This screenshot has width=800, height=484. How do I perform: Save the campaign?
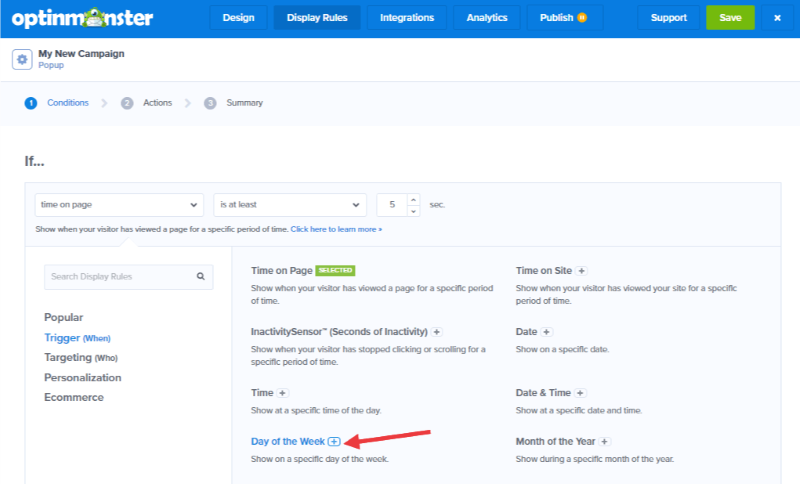point(730,18)
